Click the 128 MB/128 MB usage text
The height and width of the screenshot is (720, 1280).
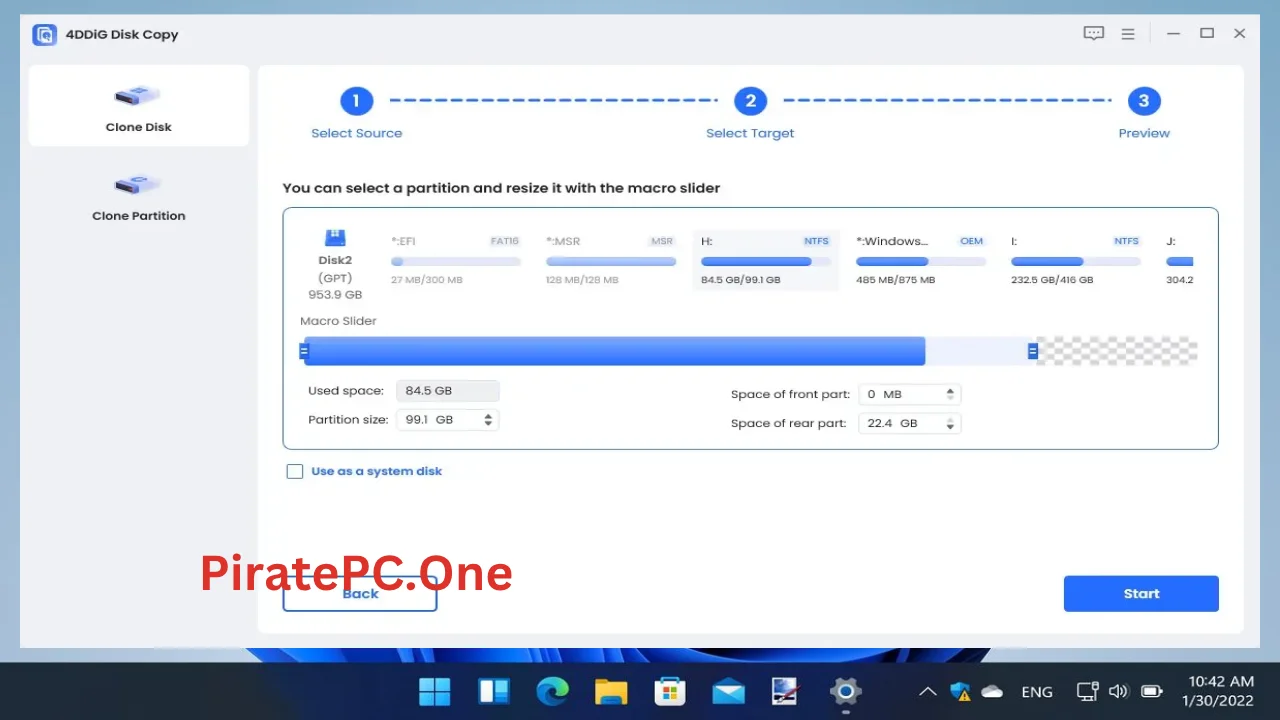tap(582, 280)
